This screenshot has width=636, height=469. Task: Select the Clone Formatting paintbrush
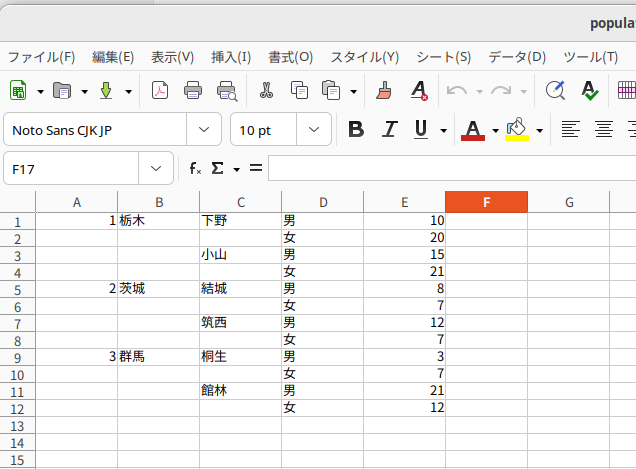[x=384, y=90]
